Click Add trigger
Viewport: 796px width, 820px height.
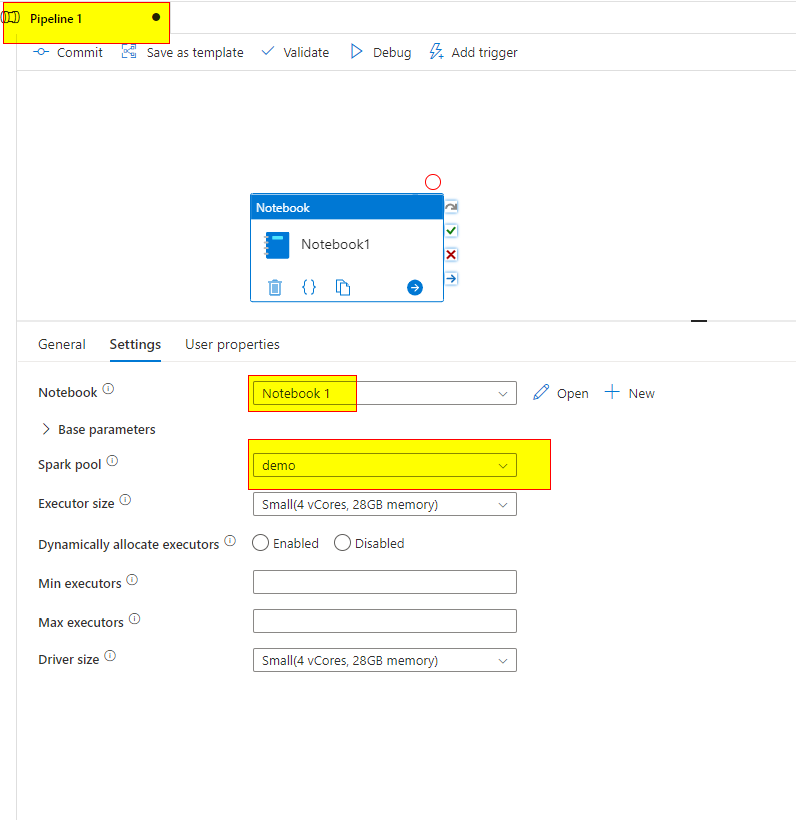pyautogui.click(x=473, y=52)
